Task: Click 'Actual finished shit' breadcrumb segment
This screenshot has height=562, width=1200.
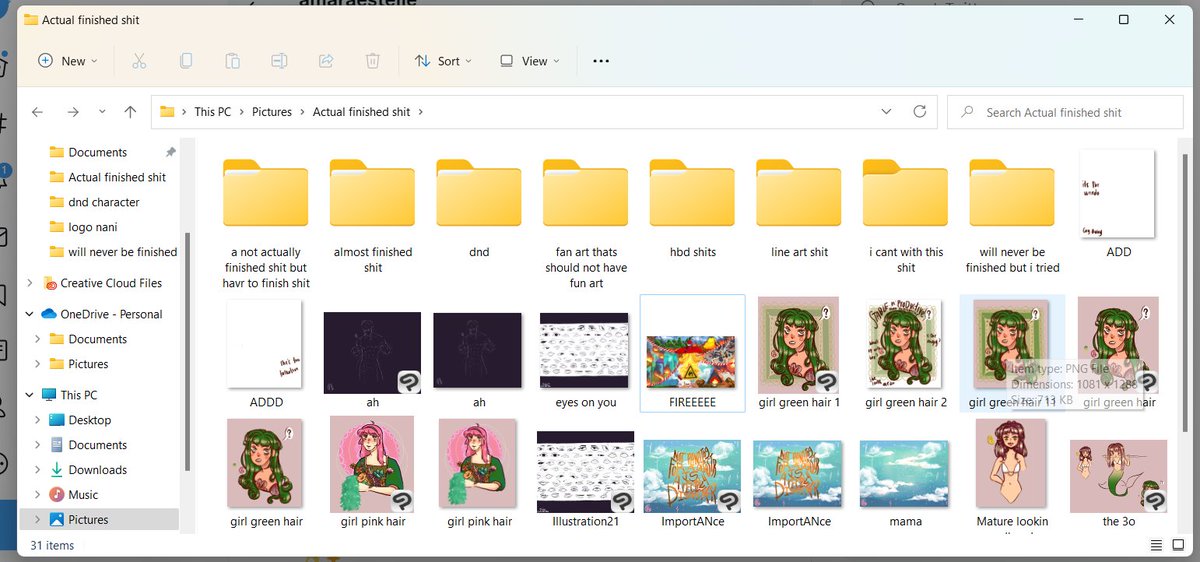Action: 361,112
